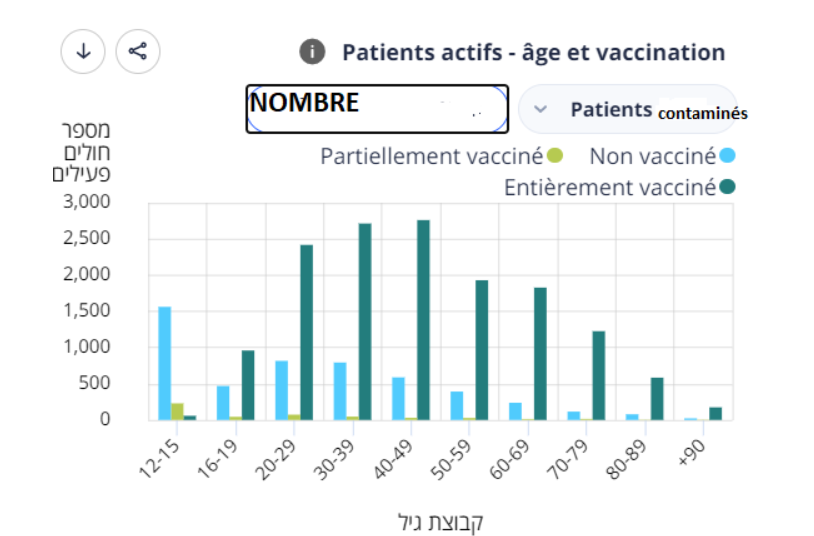Click the light blue bar for ages 12-15
The height and width of the screenshot is (536, 814).
tap(164, 363)
